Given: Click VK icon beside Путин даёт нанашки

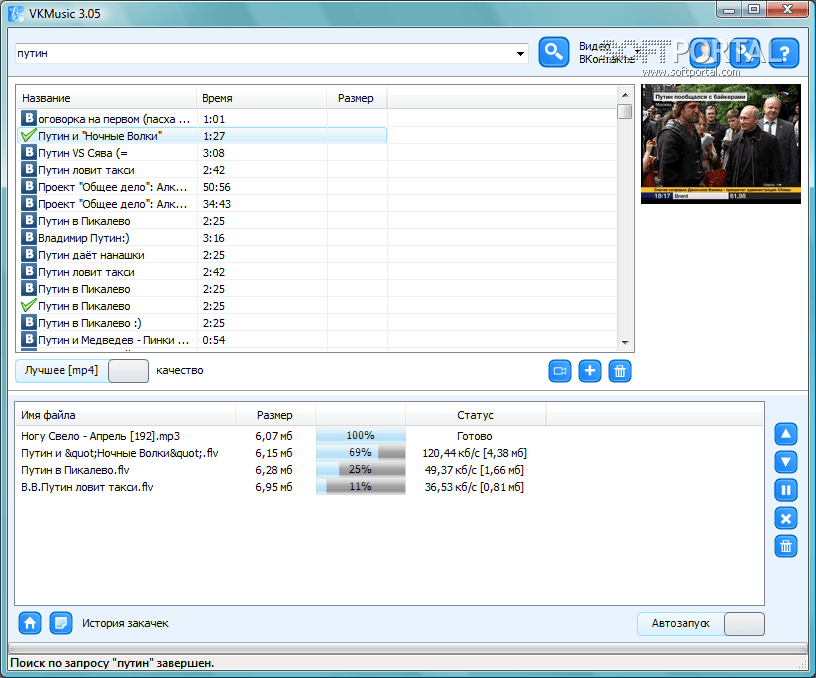Looking at the screenshot, I should click(29, 254).
